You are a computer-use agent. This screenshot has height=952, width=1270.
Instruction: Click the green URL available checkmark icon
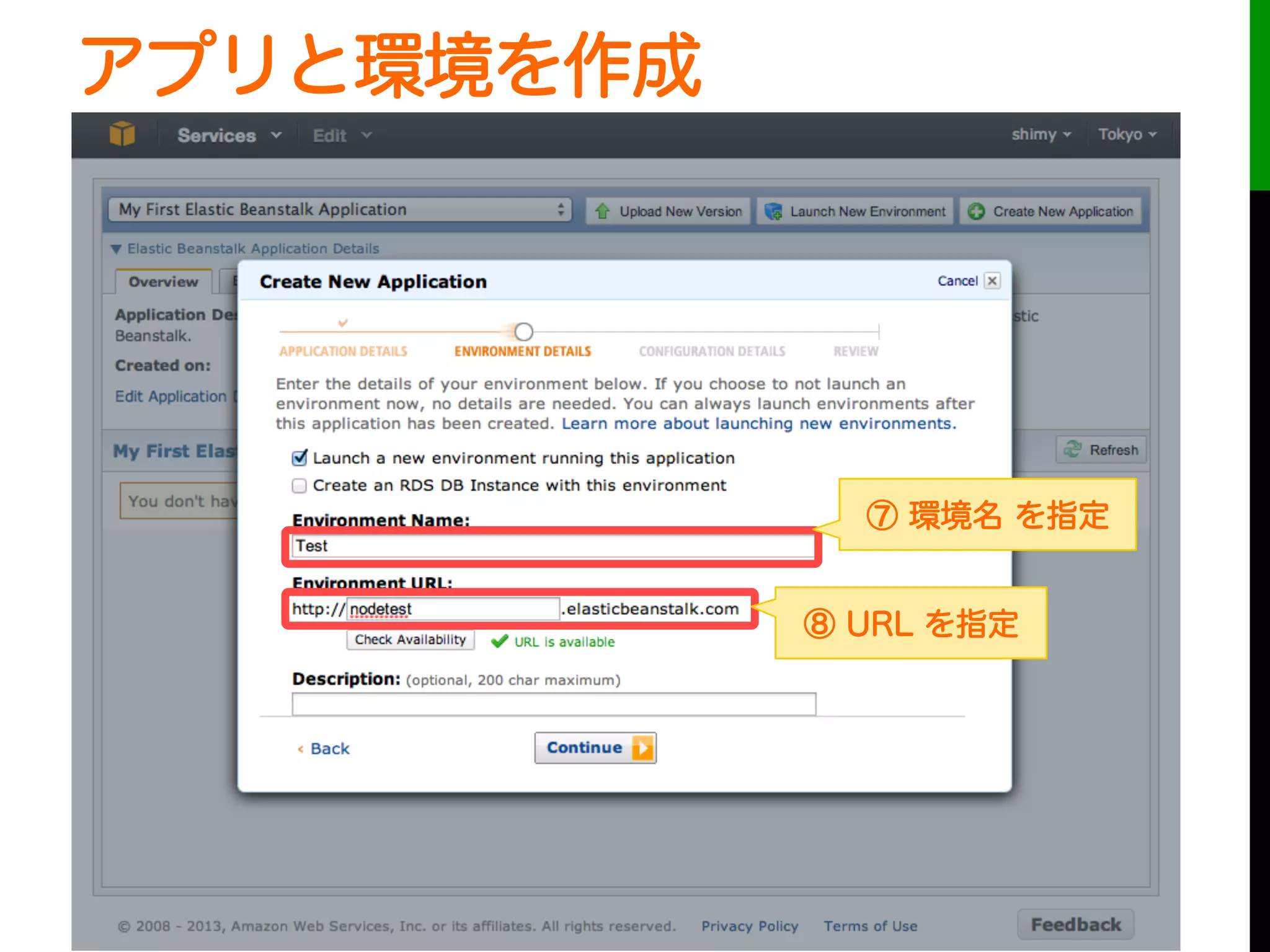pos(499,641)
